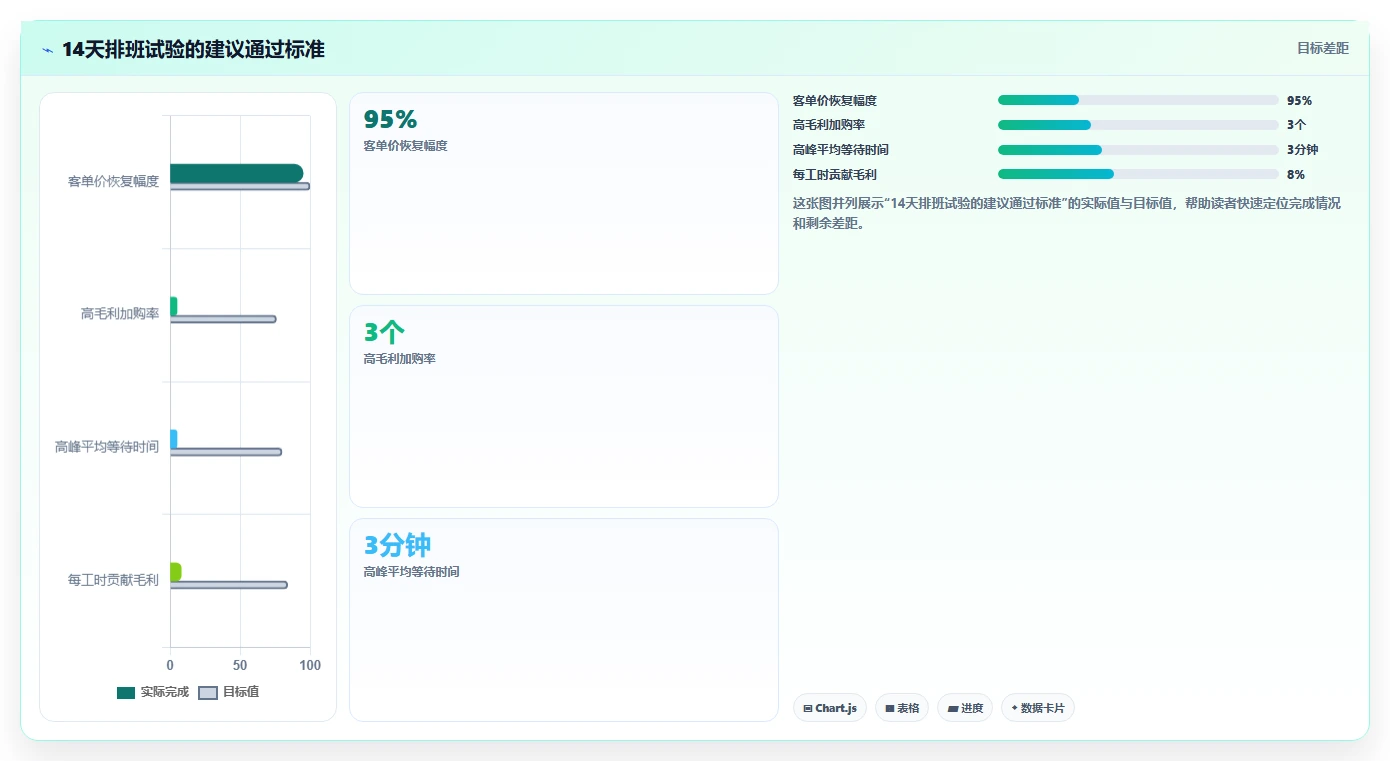Click the 高峰平均等待时间 label in progress list
The image size is (1390, 761).
click(x=841, y=150)
